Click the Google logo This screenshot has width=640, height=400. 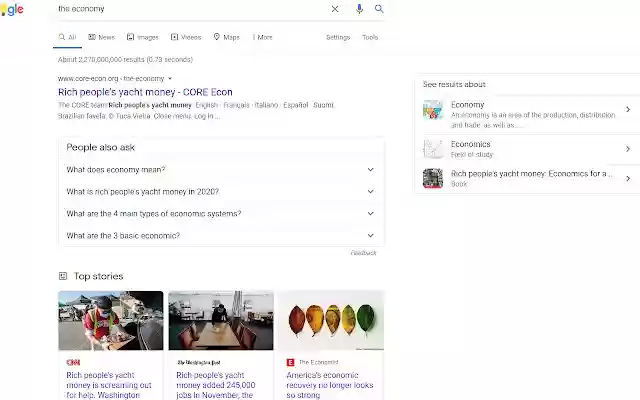pos(12,9)
